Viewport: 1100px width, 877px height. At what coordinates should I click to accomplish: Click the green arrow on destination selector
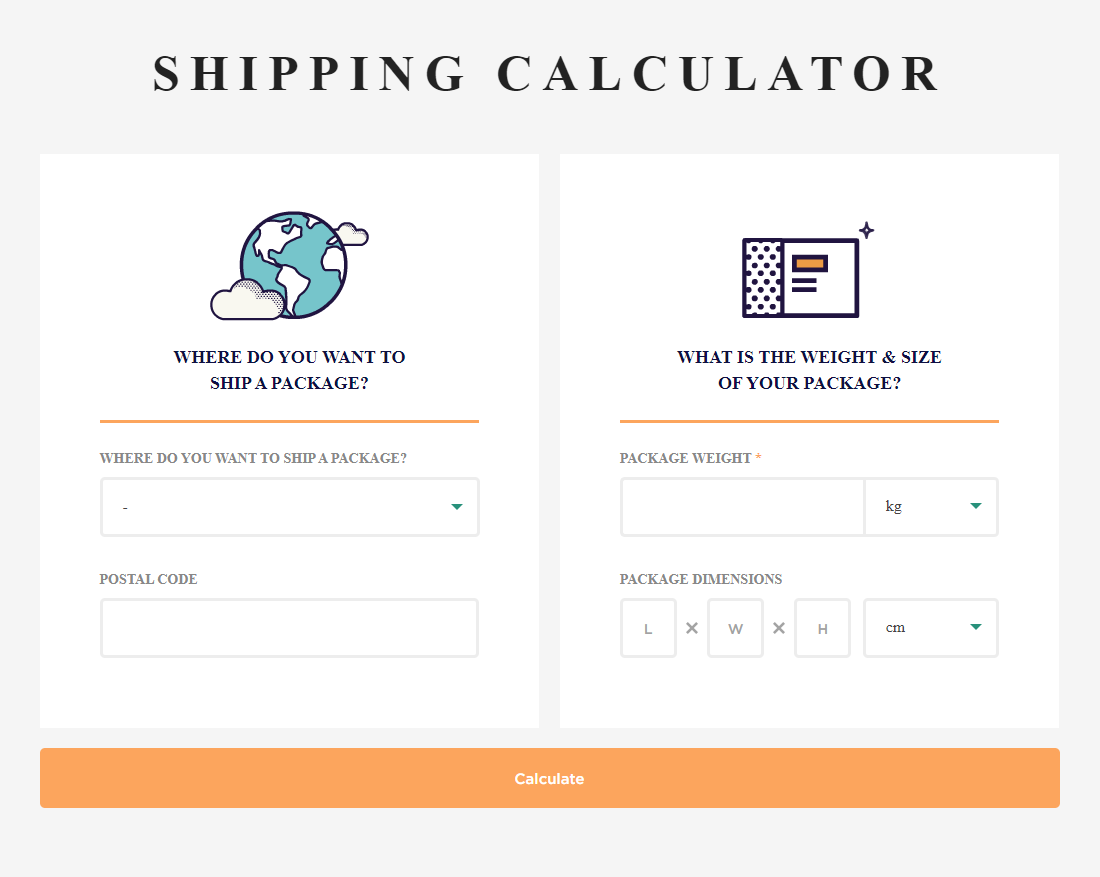[456, 507]
